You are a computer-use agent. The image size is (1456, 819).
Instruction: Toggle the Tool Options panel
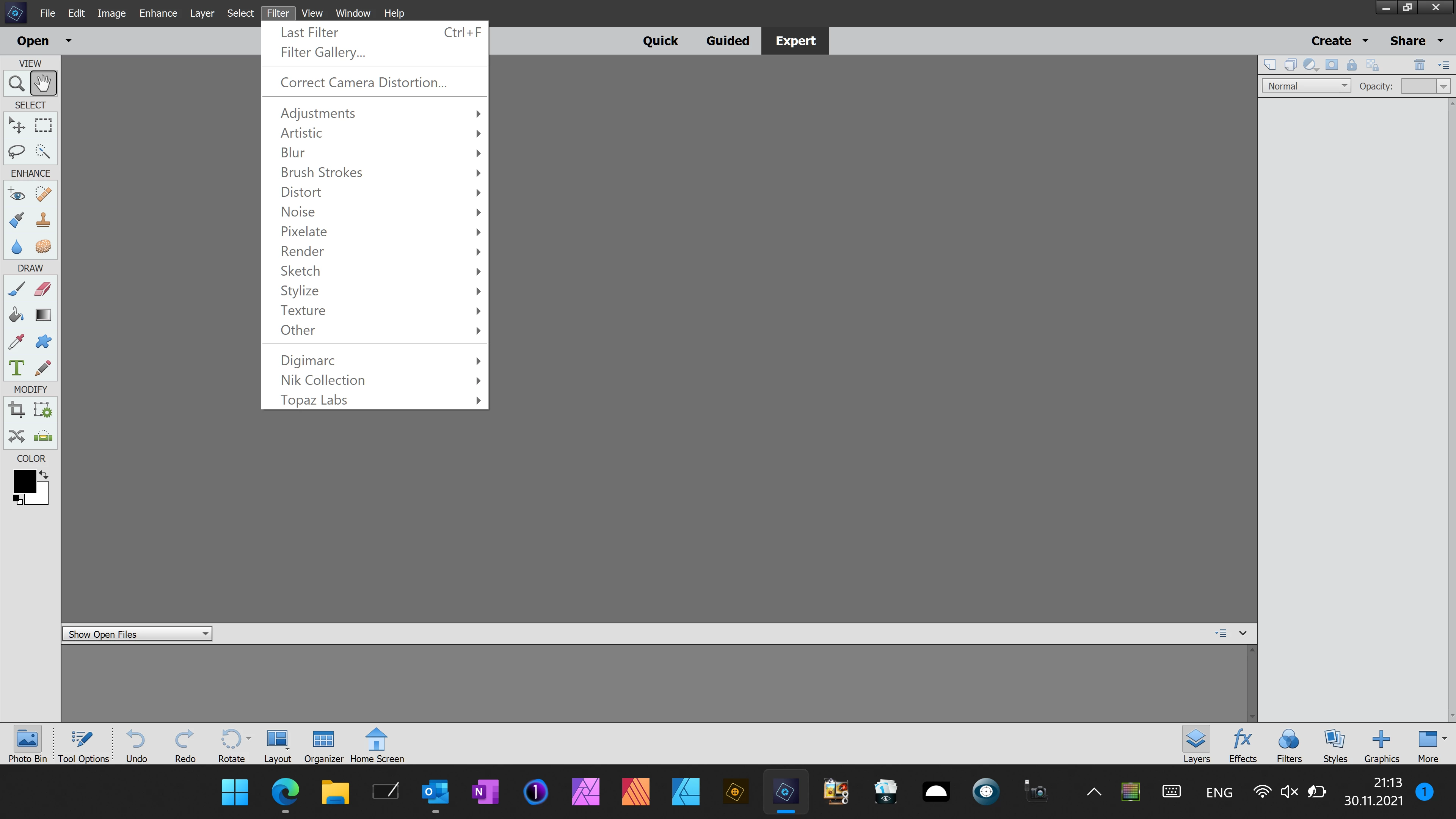(83, 745)
